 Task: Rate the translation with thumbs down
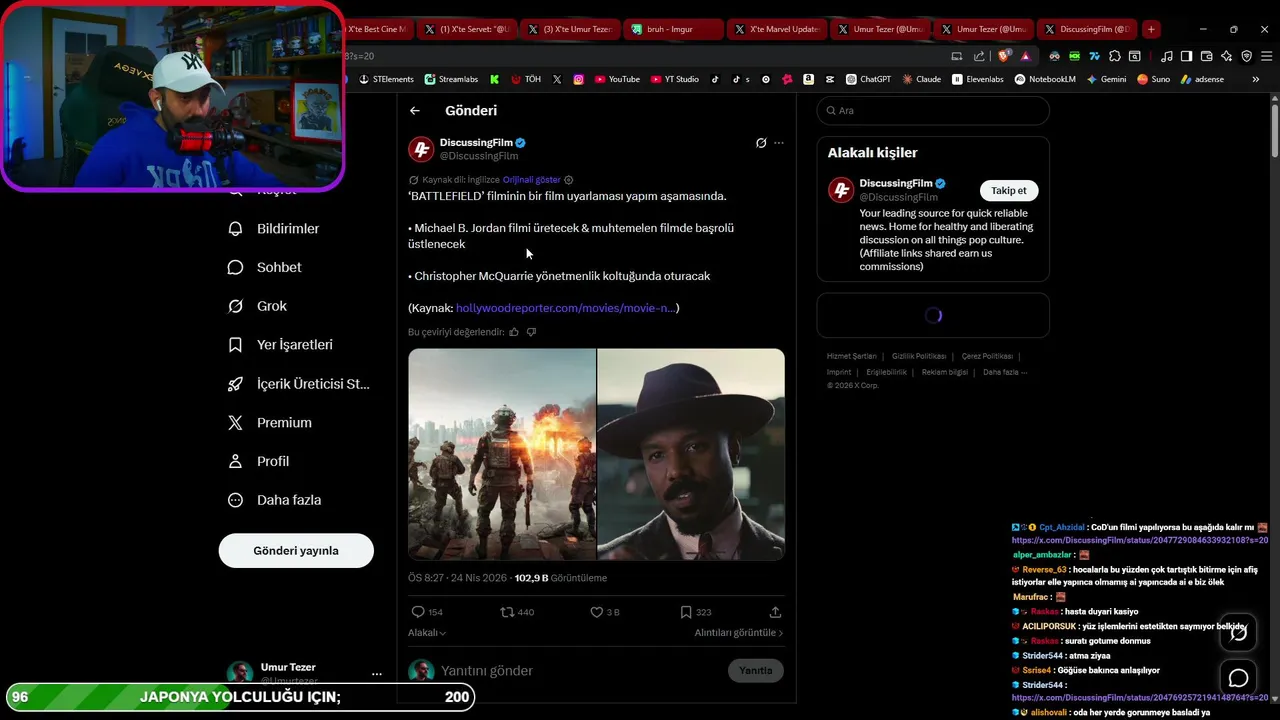(531, 332)
